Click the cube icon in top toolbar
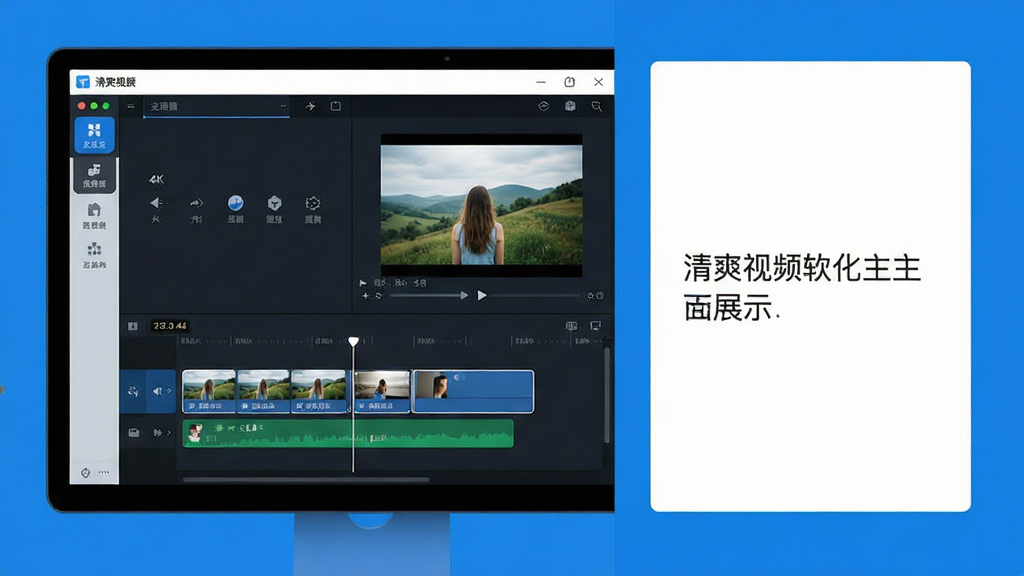The image size is (1024, 576). click(x=570, y=106)
